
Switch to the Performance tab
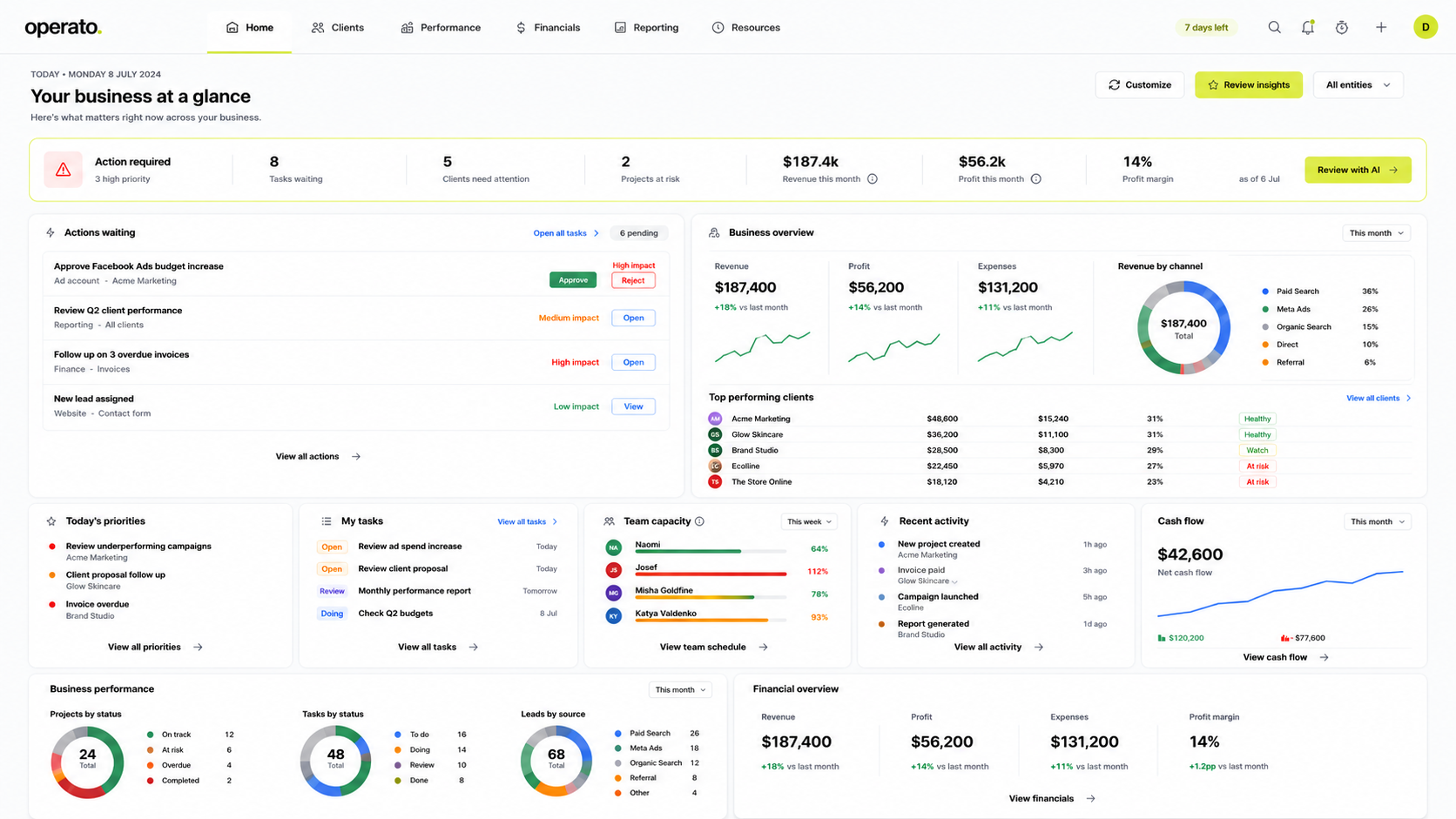[441, 28]
